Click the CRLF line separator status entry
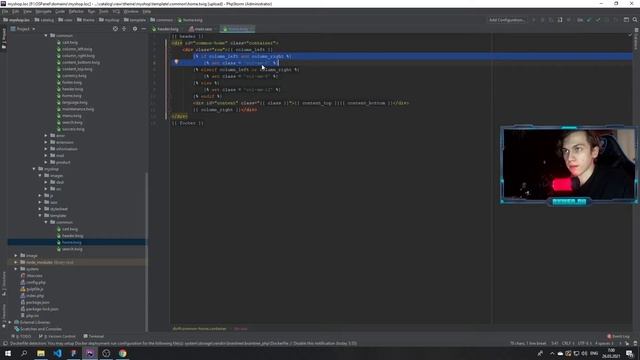 point(567,343)
